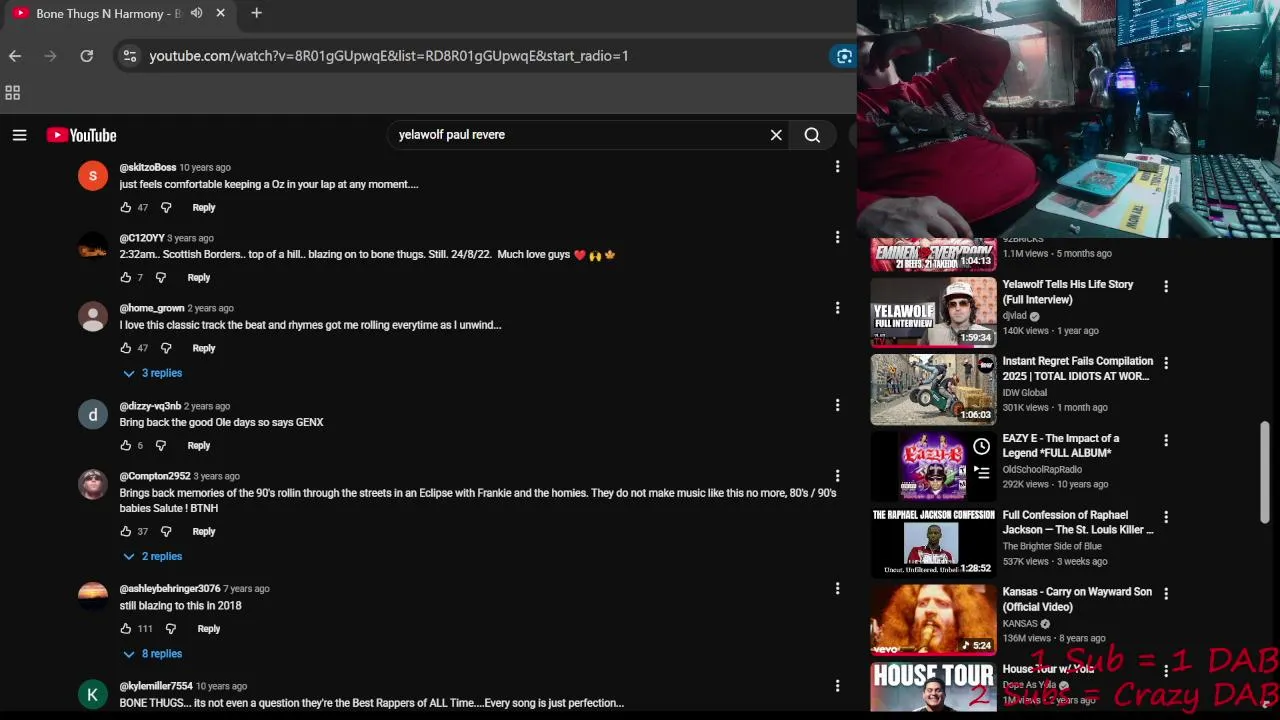This screenshot has width=1280, height=720.
Task: Like the comment by @skitzoBoss
Action: coord(125,207)
